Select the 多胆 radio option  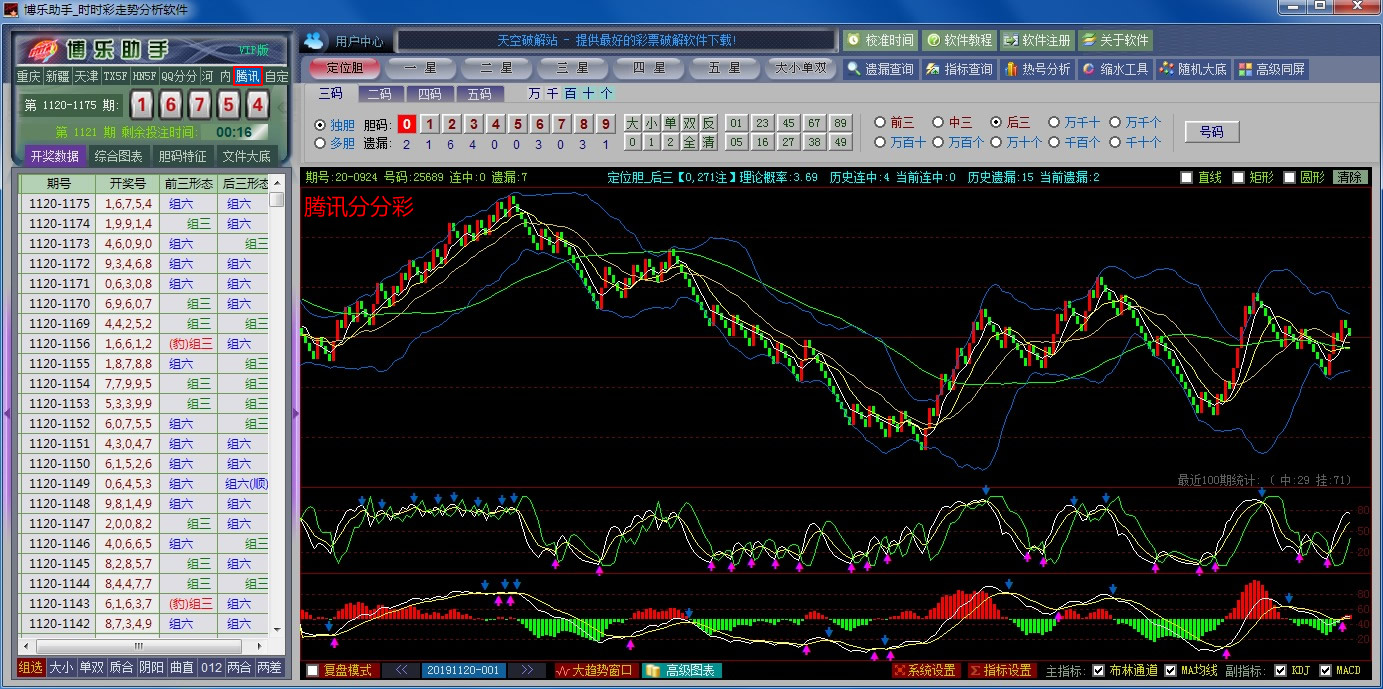tap(320, 144)
